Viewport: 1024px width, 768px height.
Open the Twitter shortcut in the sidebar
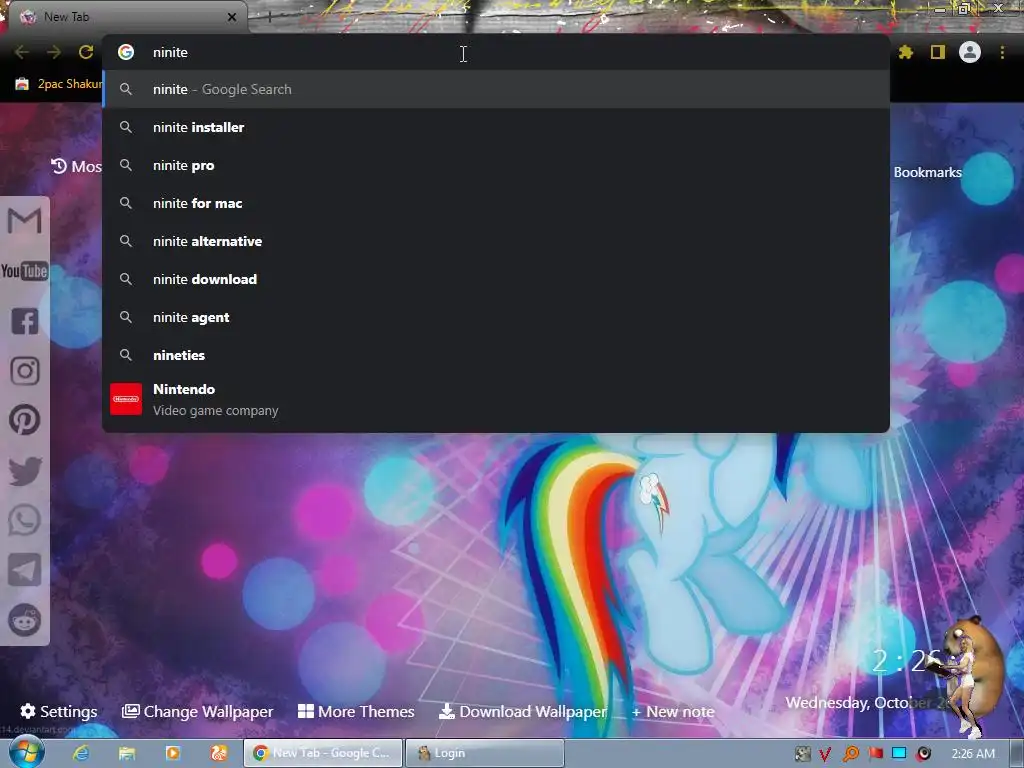pos(24,471)
